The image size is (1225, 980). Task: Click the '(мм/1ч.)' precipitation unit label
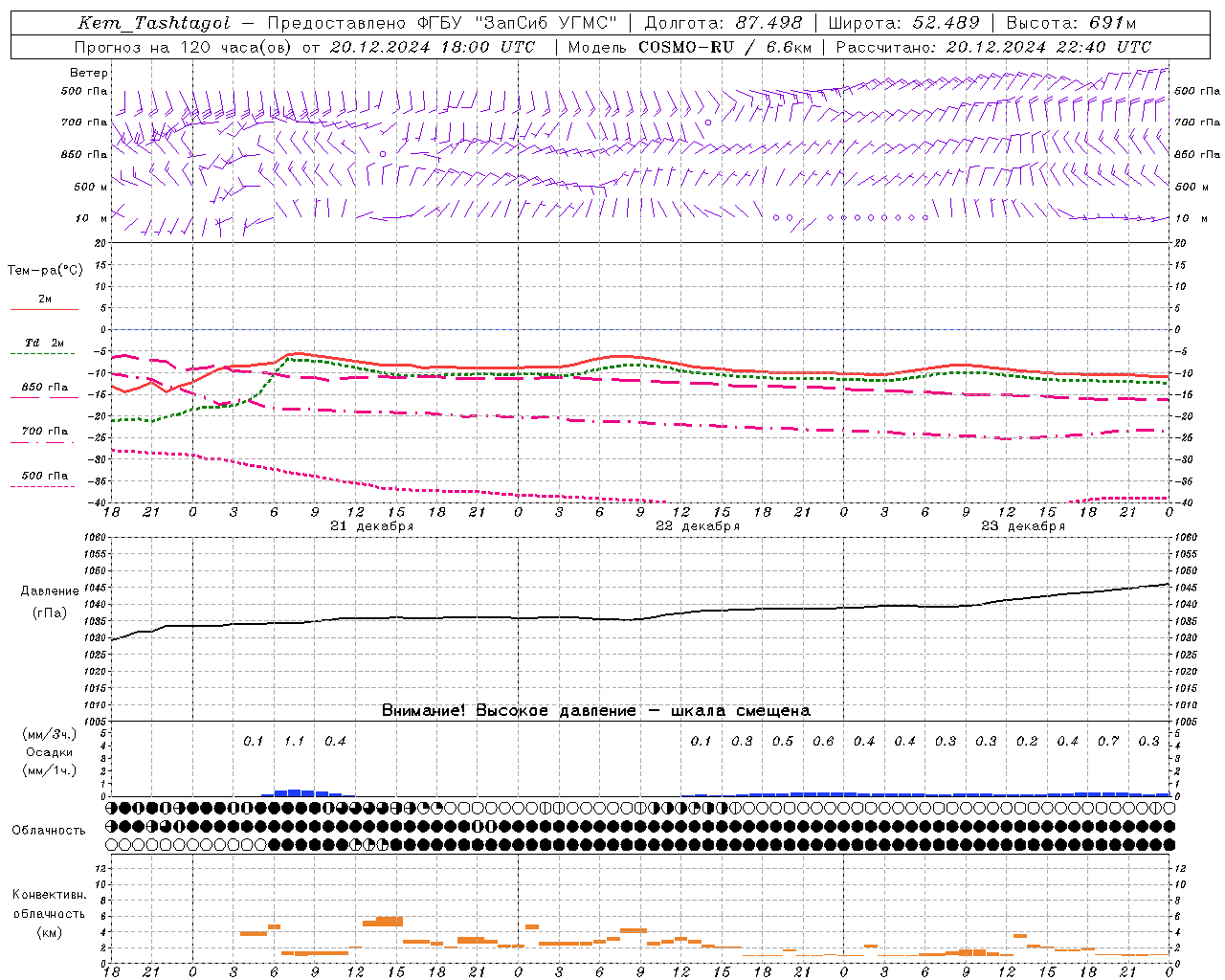click(50, 770)
